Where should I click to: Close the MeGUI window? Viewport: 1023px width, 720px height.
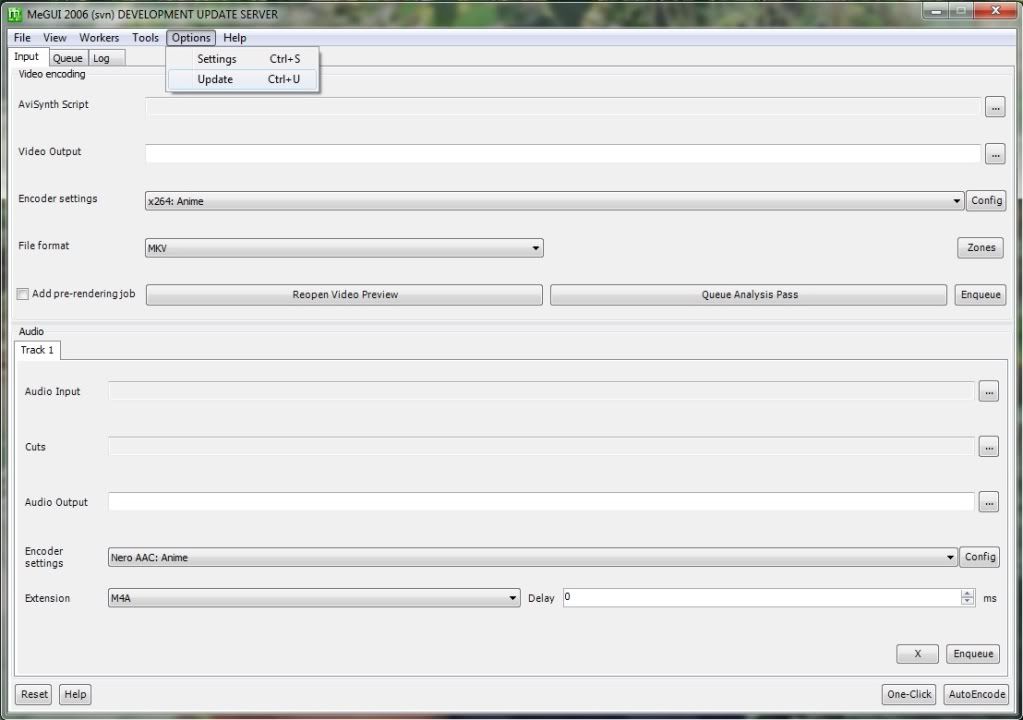tap(995, 11)
